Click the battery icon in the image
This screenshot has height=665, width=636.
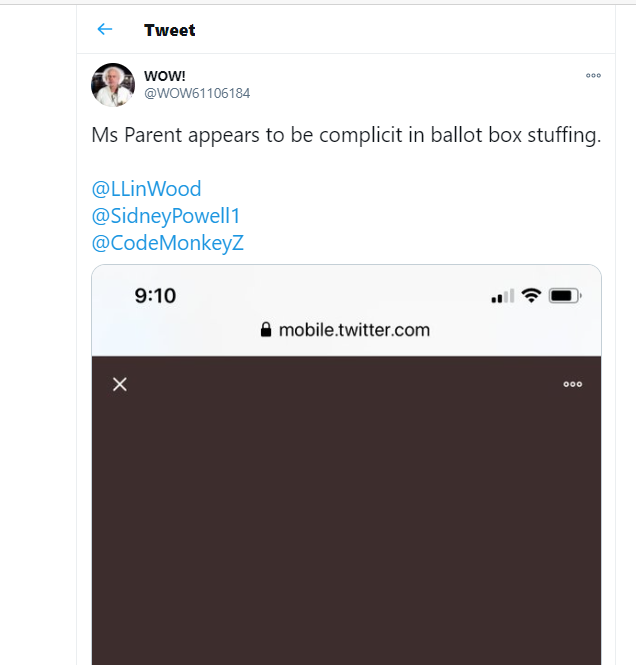click(565, 296)
